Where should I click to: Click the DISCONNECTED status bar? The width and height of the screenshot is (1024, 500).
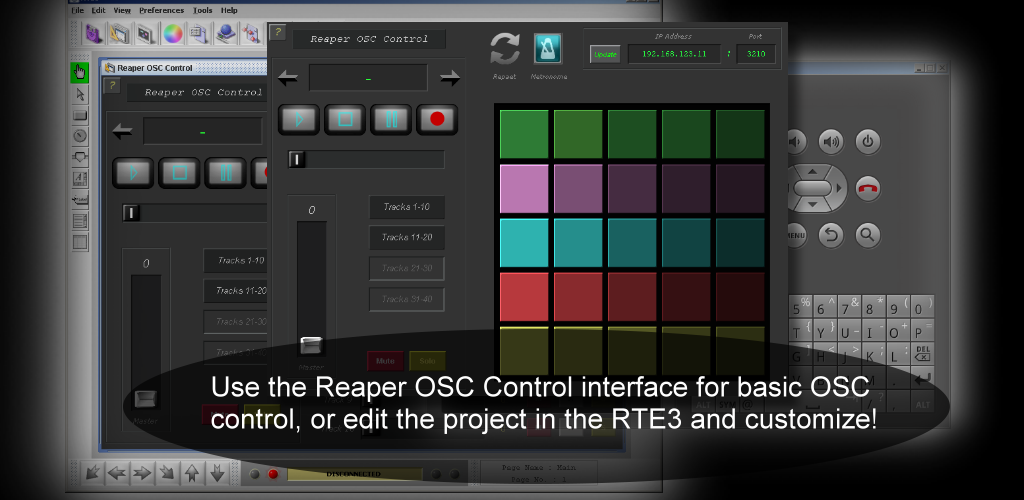point(355,474)
